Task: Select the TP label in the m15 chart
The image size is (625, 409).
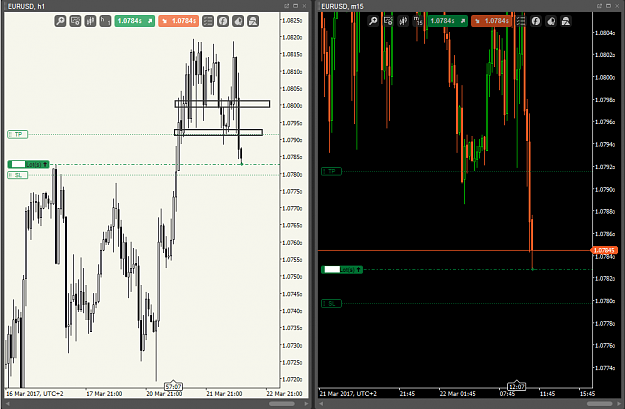Action: pyautogui.click(x=331, y=171)
